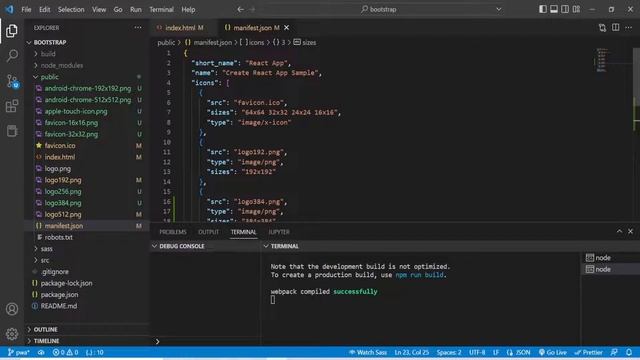
Task: Expand the OUTLINE section
Action: [x=87, y=329]
